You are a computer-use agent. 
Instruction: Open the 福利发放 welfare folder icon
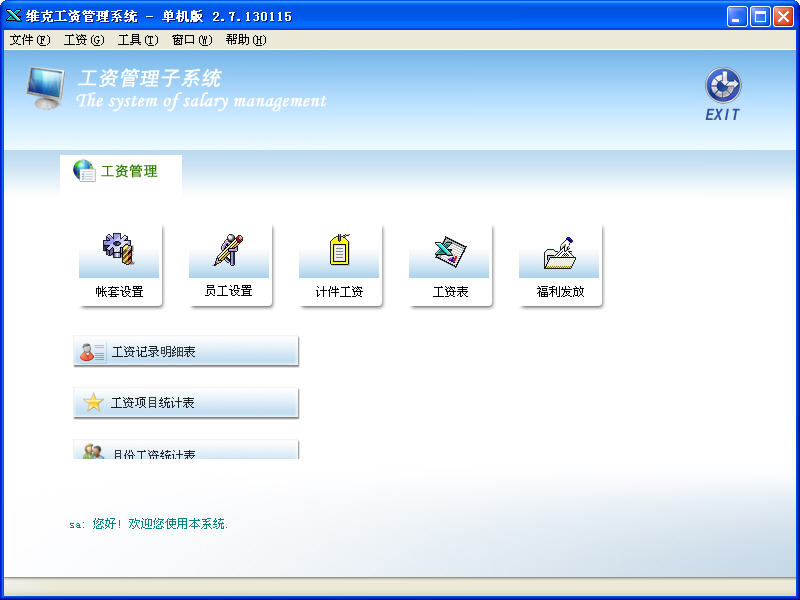560,253
